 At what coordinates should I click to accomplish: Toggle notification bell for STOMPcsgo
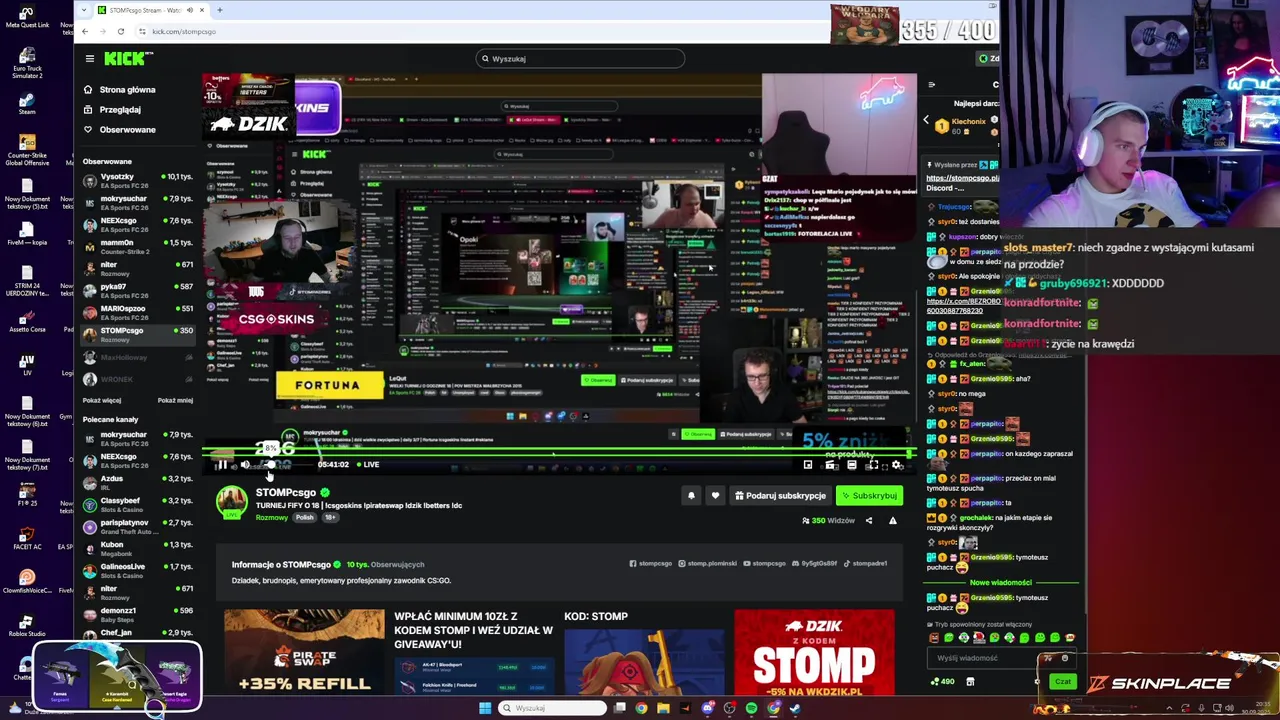691,496
